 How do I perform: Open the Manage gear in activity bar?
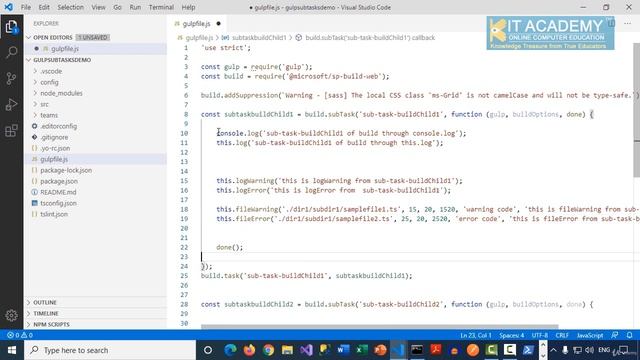click(11, 315)
